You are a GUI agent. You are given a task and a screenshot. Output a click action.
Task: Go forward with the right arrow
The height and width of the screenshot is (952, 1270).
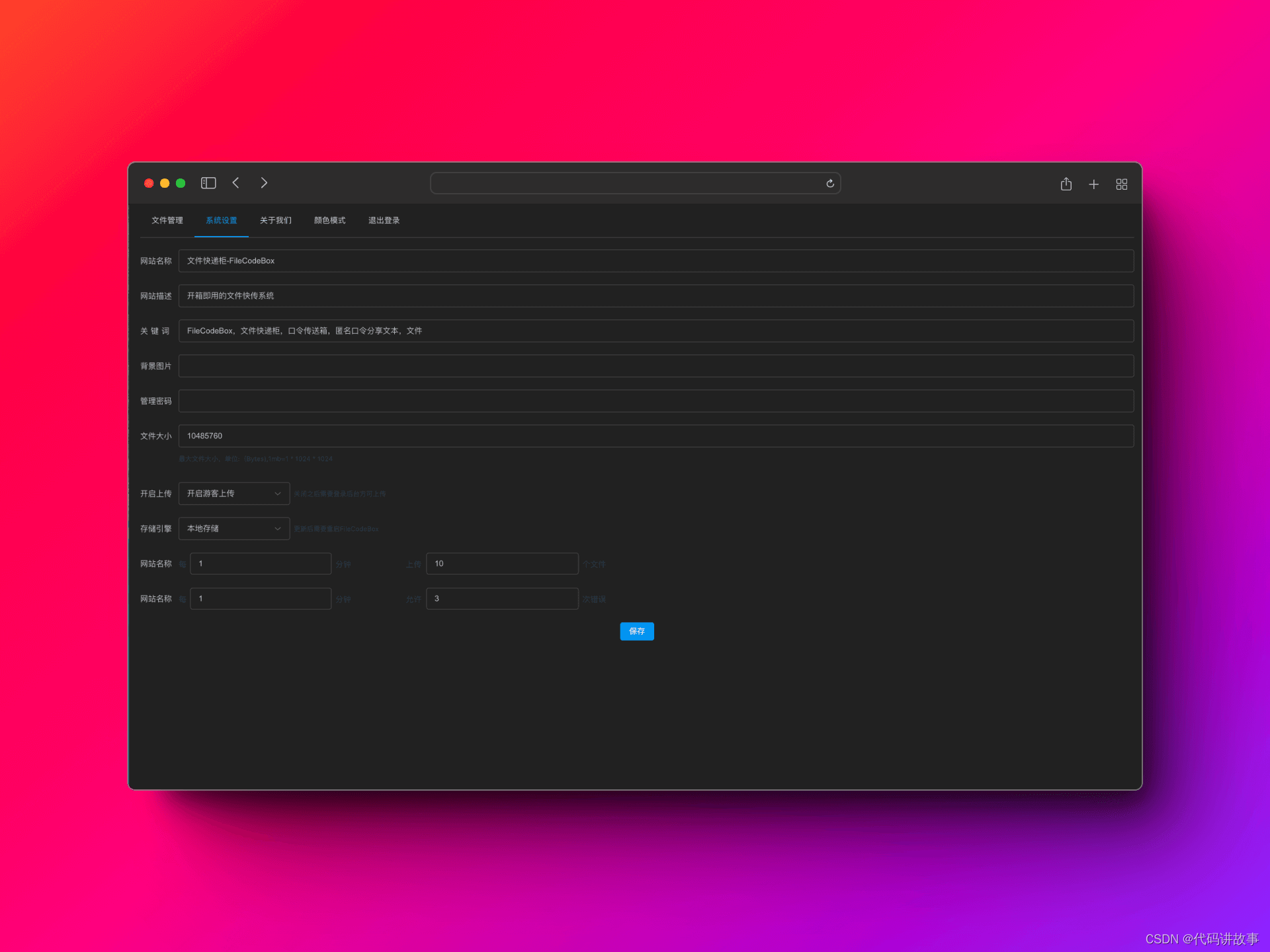[264, 183]
